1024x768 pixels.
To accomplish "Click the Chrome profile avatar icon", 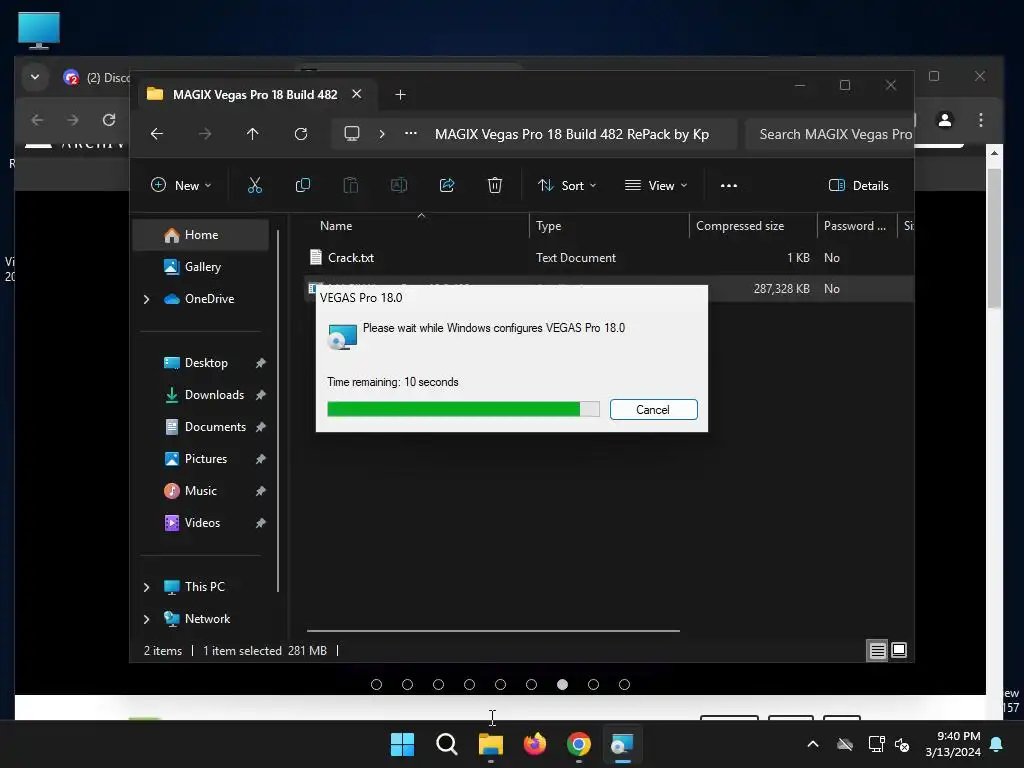I will 944,120.
